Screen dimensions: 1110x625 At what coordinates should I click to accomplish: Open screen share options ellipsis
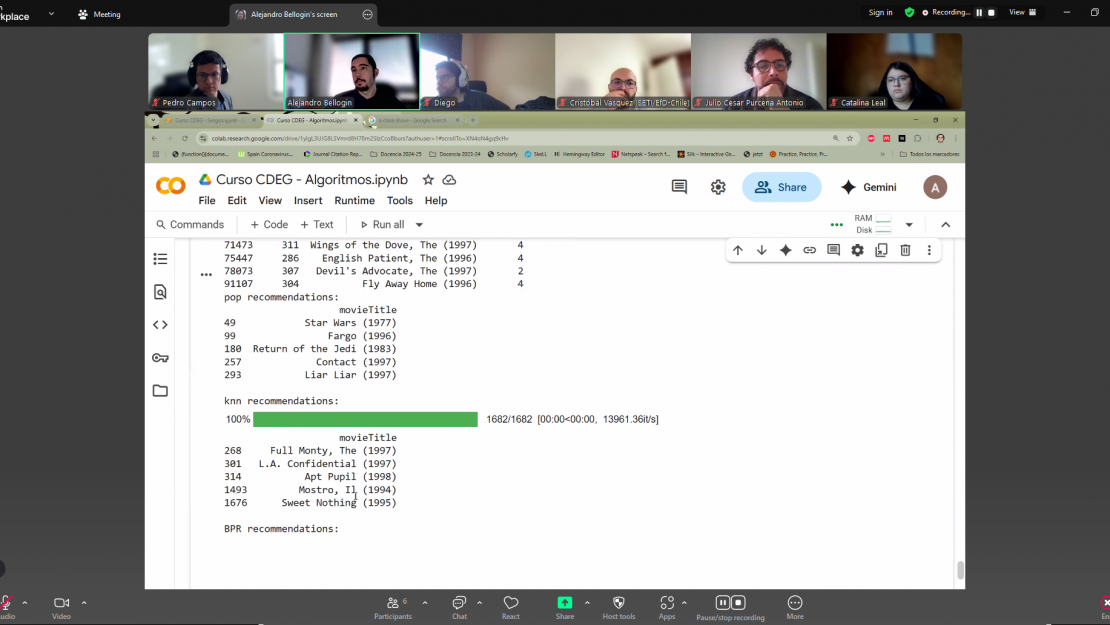367,14
